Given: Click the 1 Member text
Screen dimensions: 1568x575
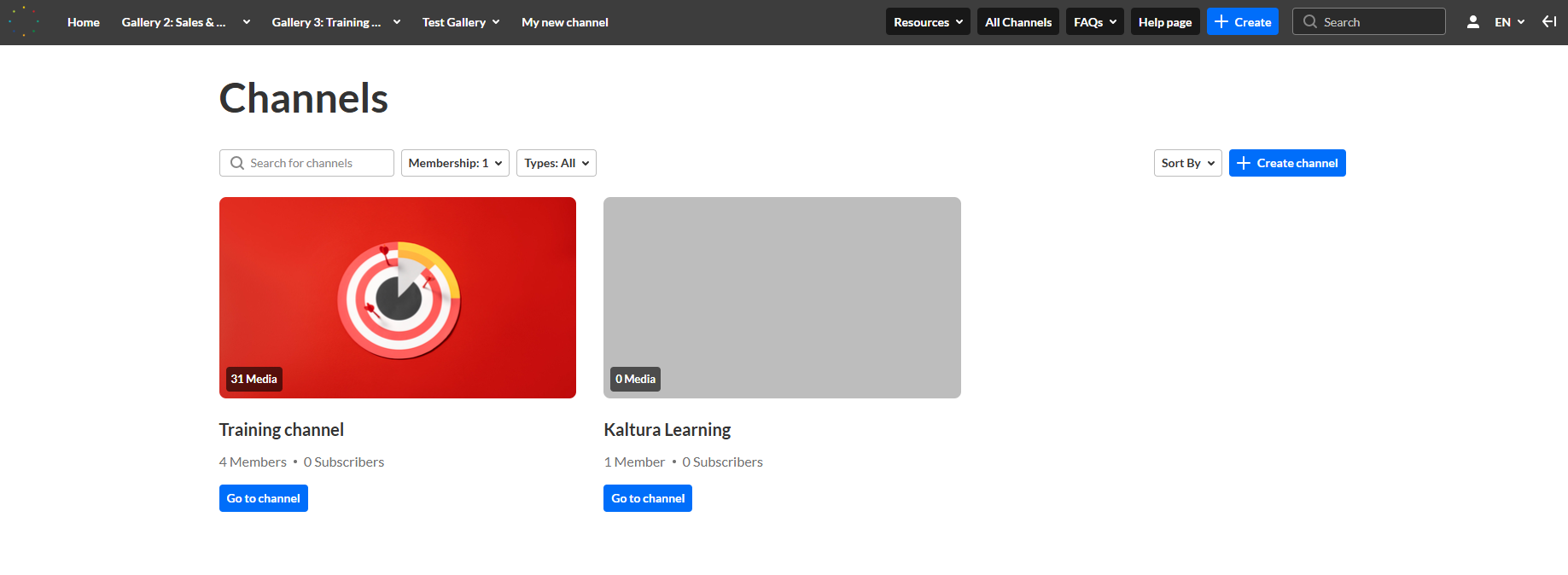Looking at the screenshot, I should click(x=634, y=462).
